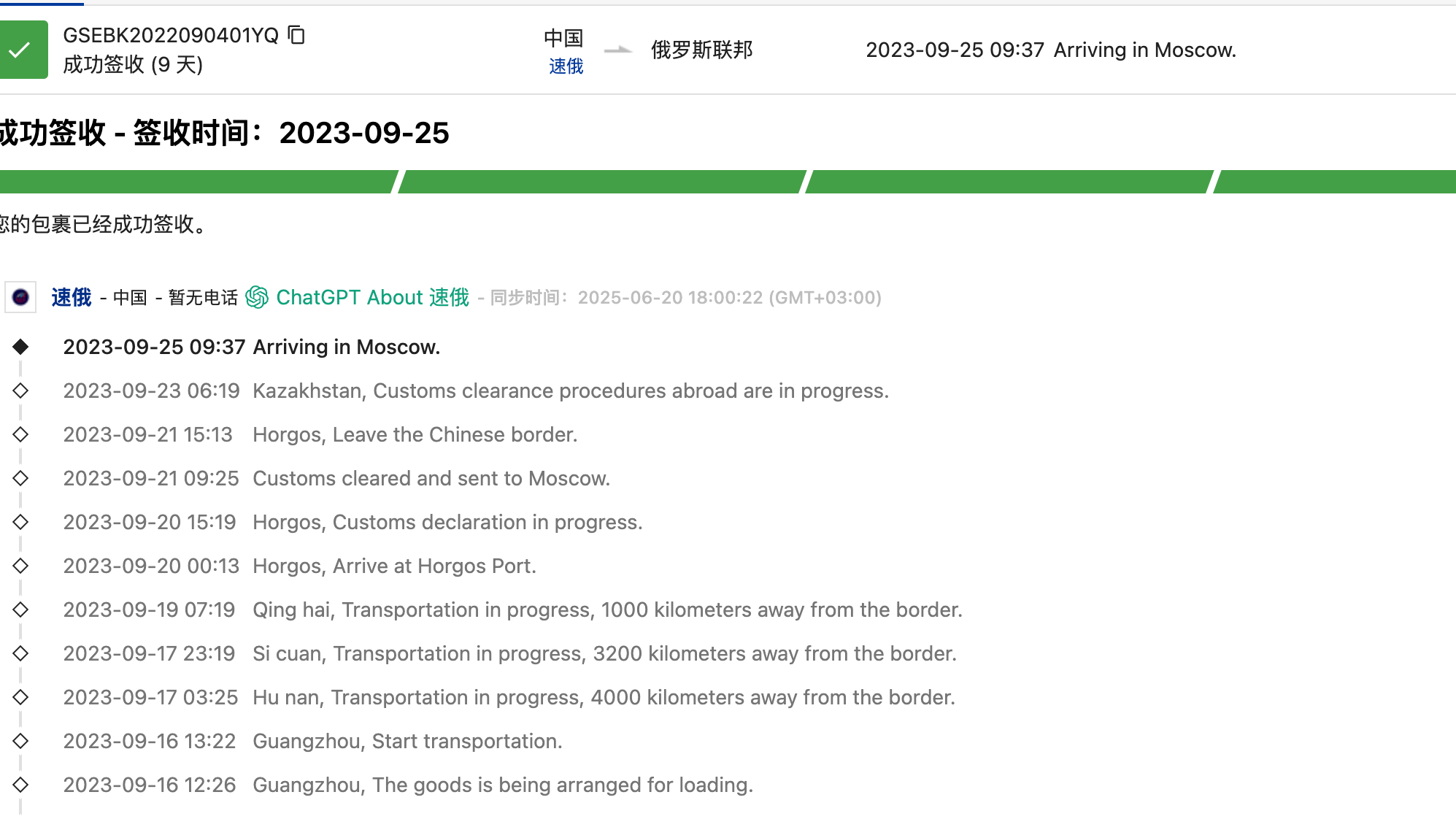The height and width of the screenshot is (819, 1456).
Task: Click the marker for Guangzhou Start transportation
Action: pyautogui.click(x=20, y=741)
